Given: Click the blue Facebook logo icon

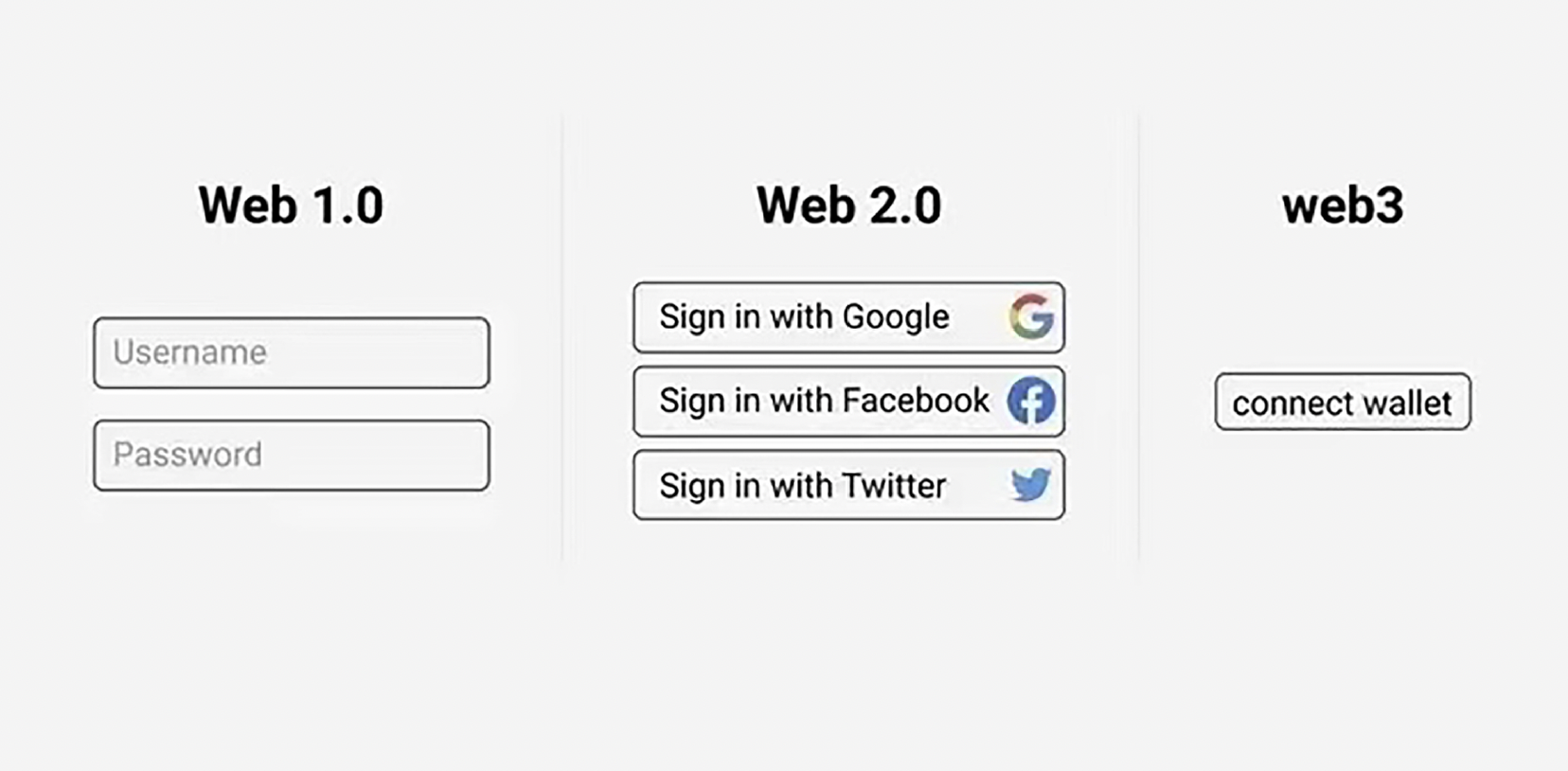Looking at the screenshot, I should [x=1031, y=401].
